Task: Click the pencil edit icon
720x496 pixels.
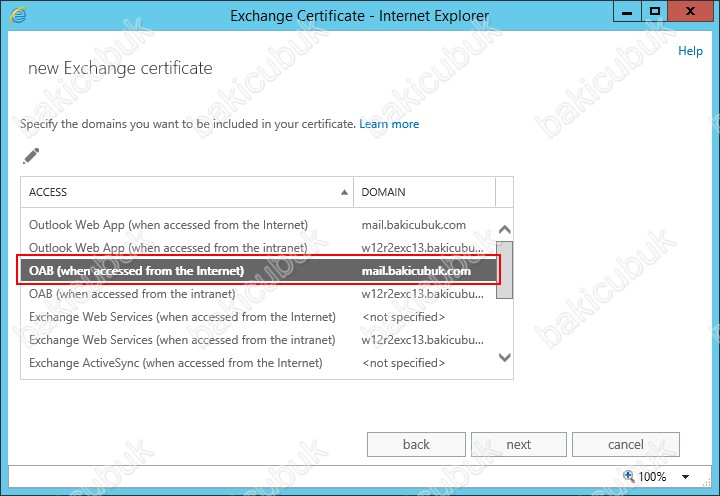Action: (31, 156)
